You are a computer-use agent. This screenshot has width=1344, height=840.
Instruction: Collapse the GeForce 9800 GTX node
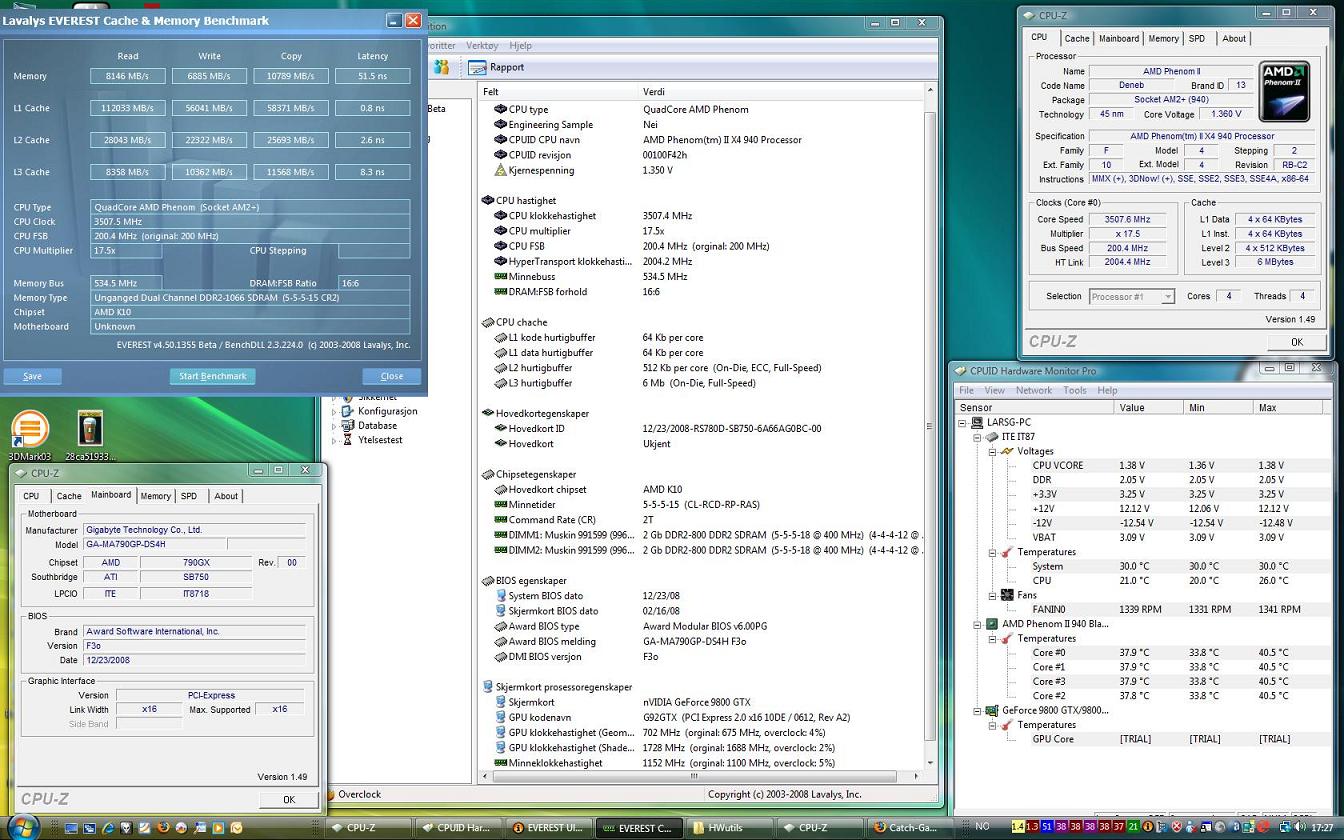(978, 711)
